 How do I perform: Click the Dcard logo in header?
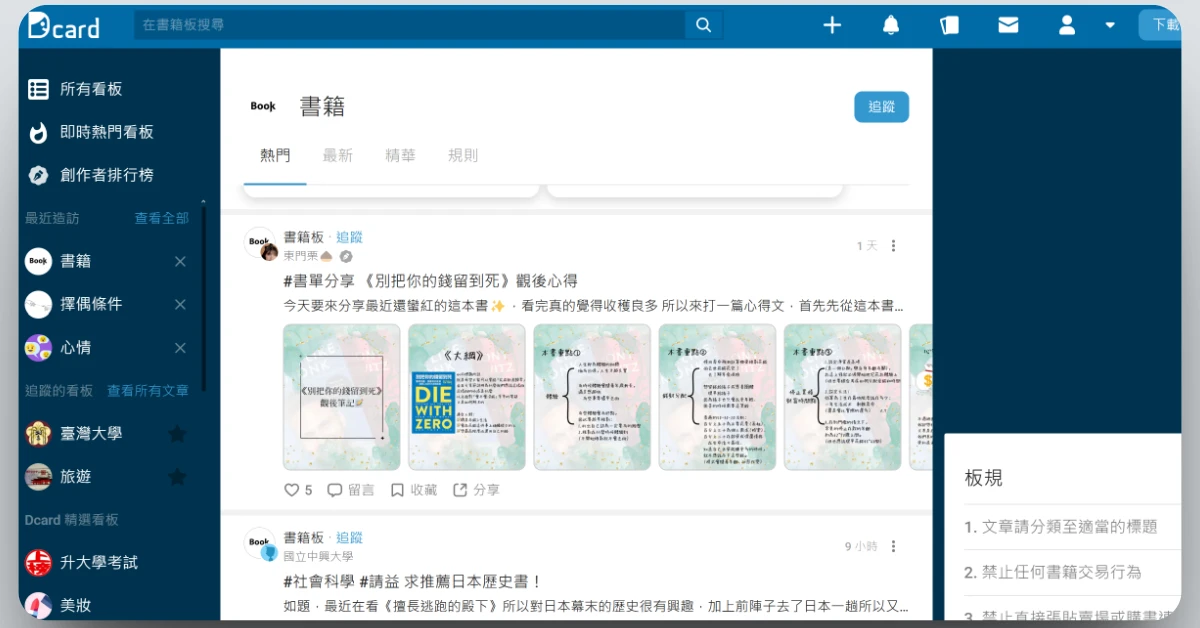[64, 26]
